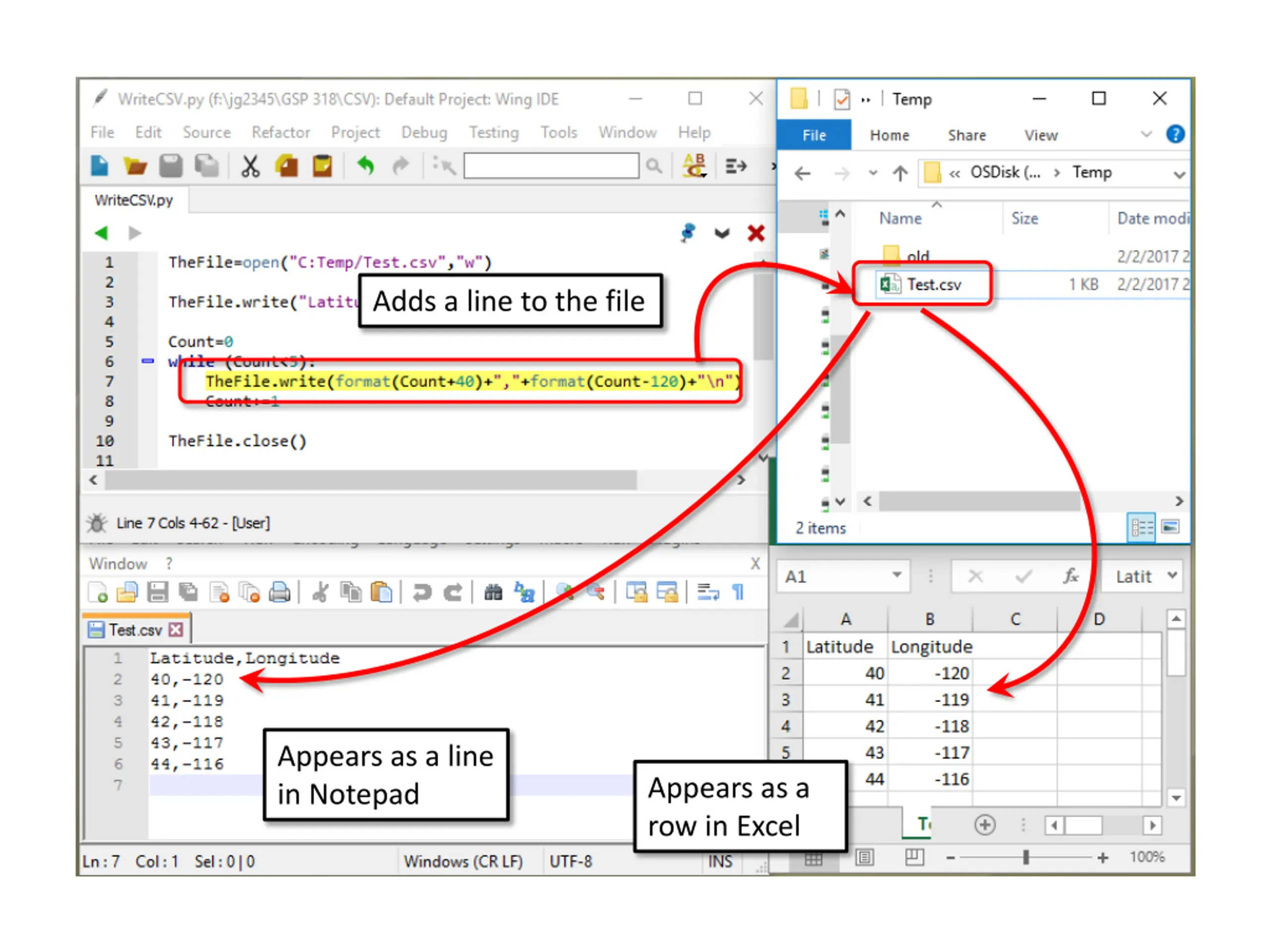Open Quick Access Toolbar dropdown in Explorer
Viewport: 1270px width, 952px height.
tap(865, 99)
